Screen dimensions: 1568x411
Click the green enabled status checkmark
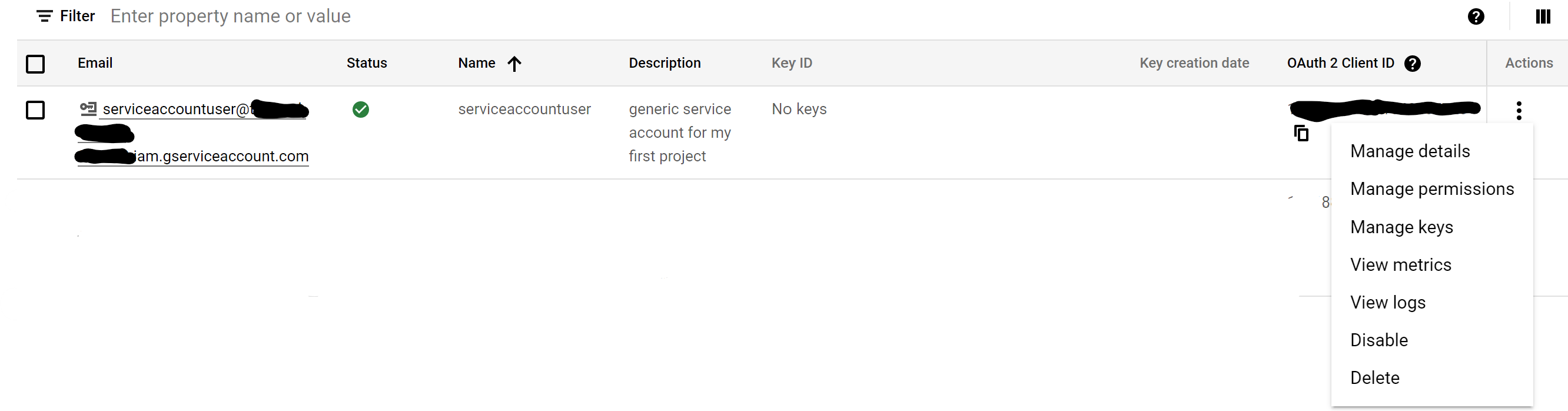(x=360, y=110)
